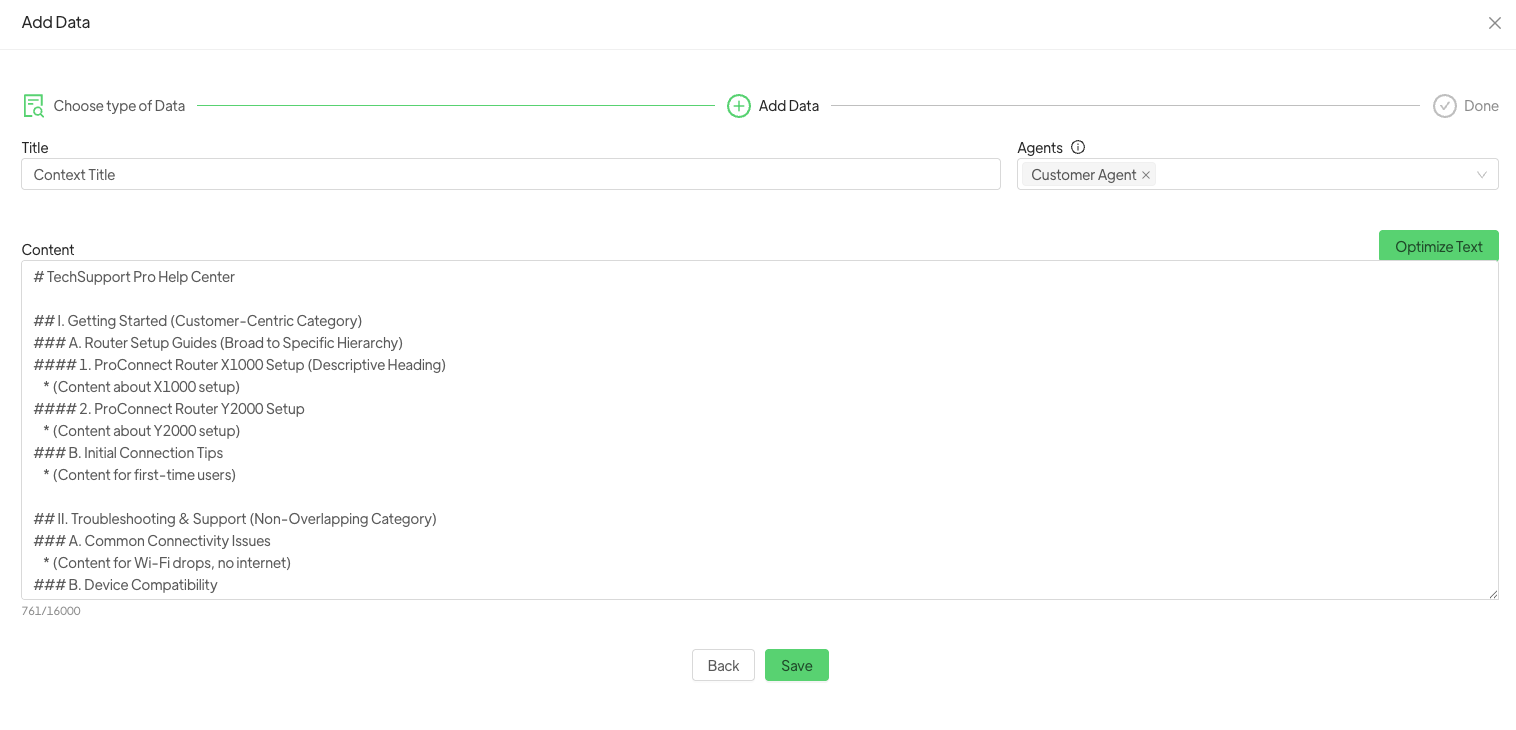This screenshot has width=1516, height=730.
Task: Click the Done checkmark step icon
Action: tap(1444, 106)
